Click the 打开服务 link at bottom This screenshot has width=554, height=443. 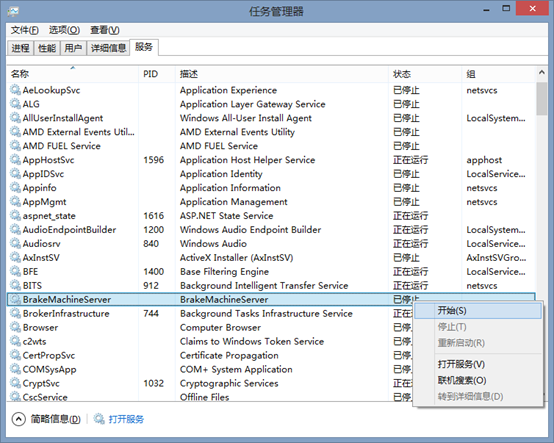pos(126,419)
